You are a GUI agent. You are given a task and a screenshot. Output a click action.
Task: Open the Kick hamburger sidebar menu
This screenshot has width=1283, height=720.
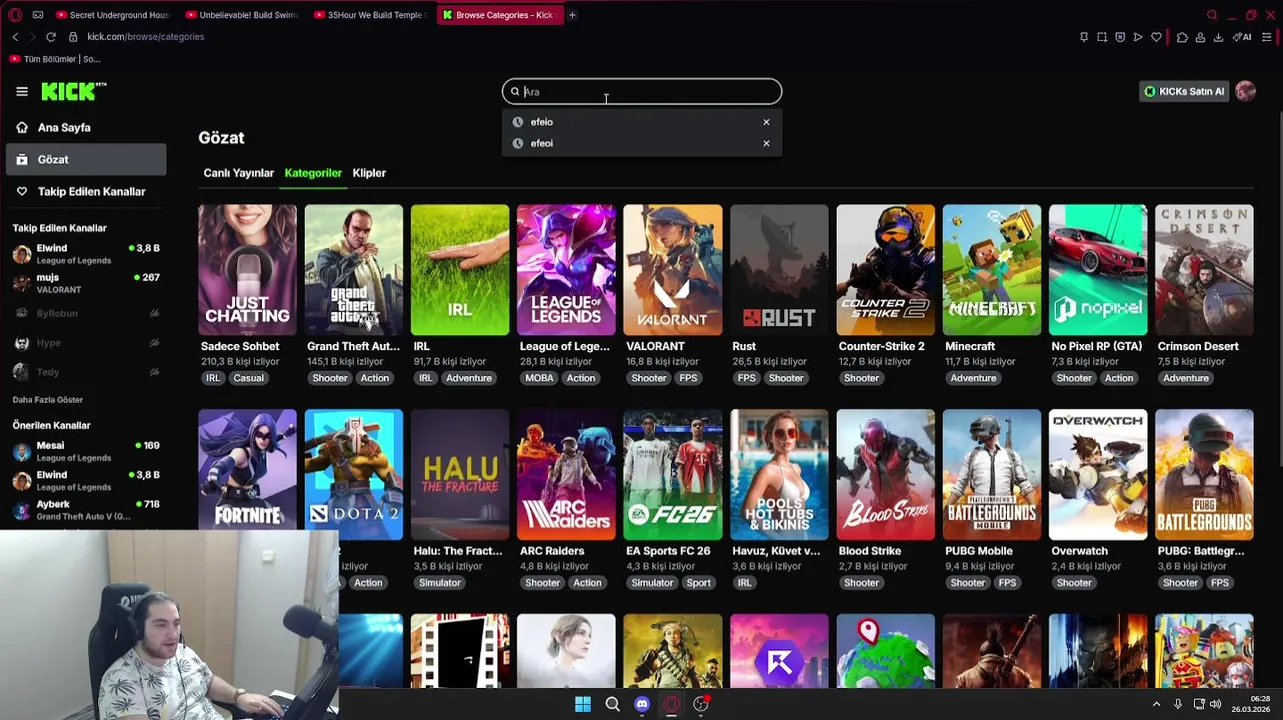click(22, 91)
